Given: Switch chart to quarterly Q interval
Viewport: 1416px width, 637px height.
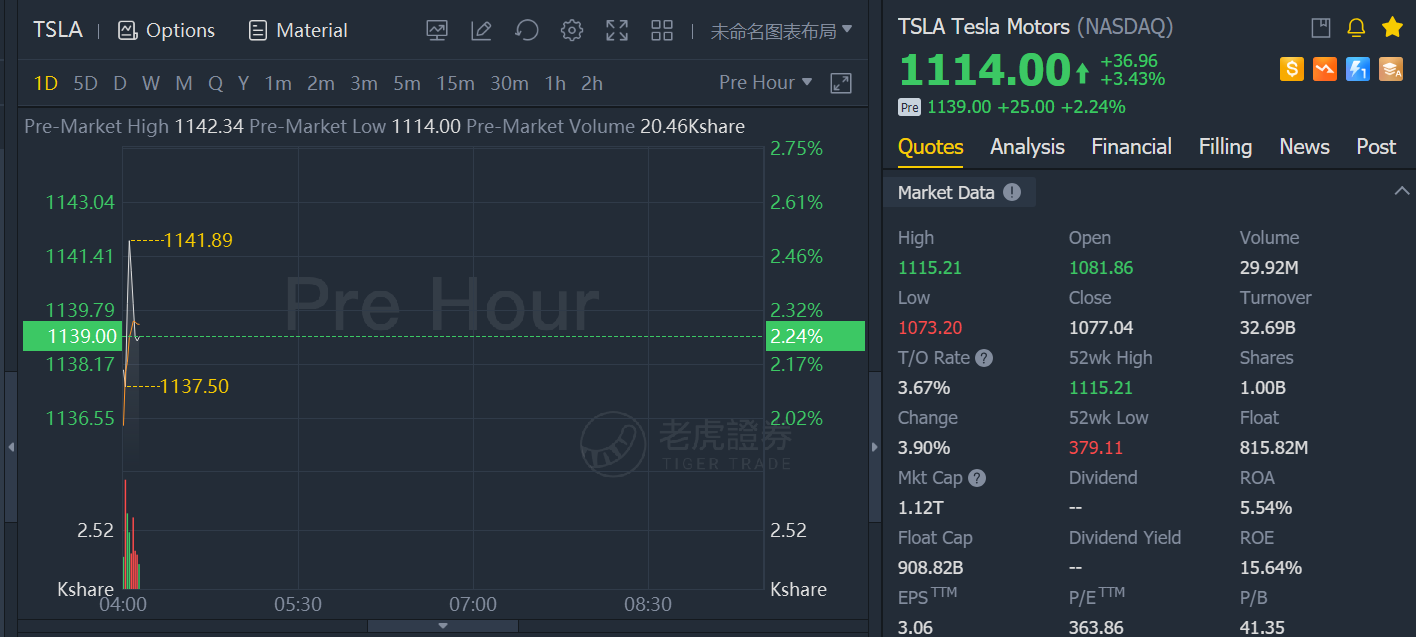Looking at the screenshot, I should point(215,83).
